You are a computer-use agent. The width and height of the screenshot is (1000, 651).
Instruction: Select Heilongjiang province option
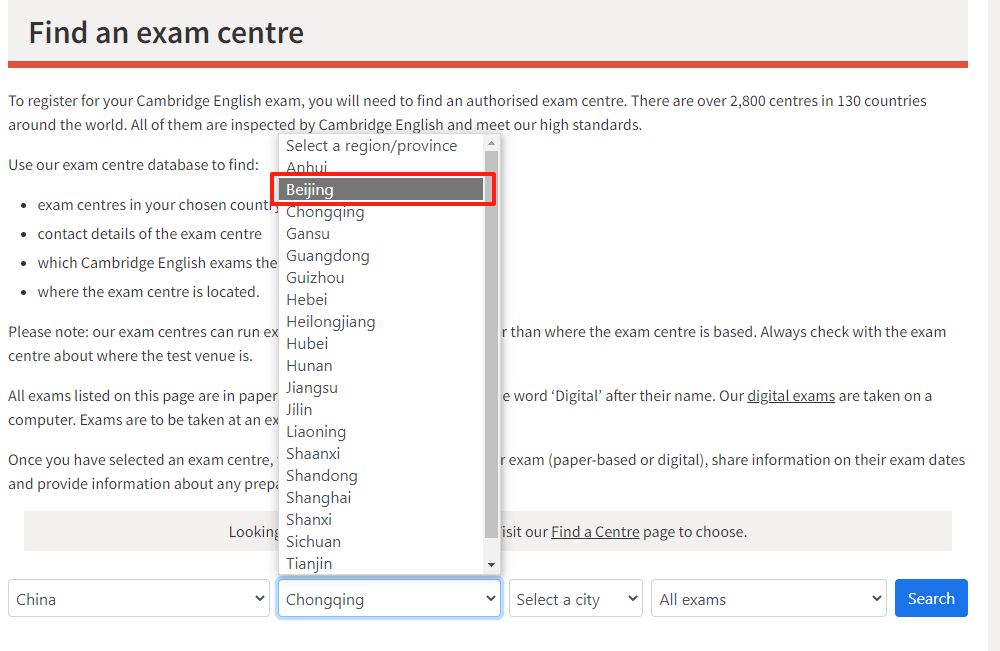[x=381, y=321]
